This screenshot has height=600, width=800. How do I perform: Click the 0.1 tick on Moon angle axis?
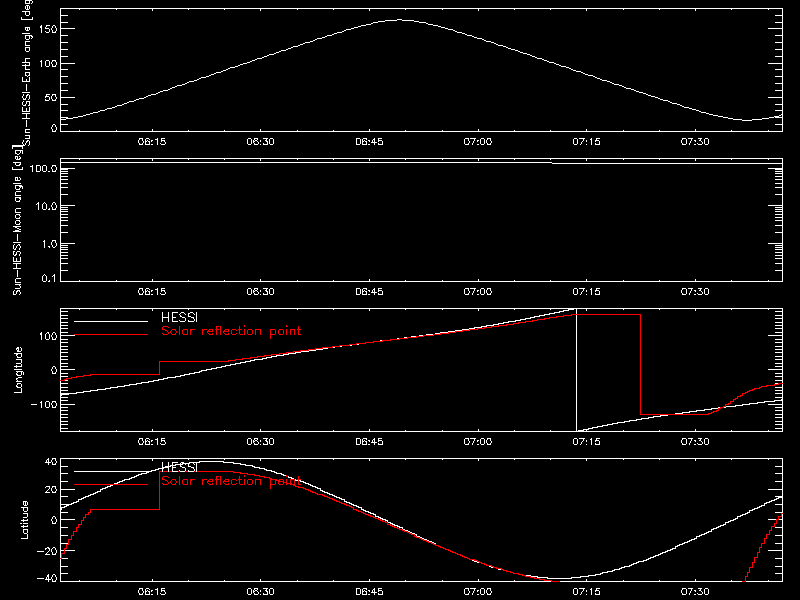[x=49, y=278]
